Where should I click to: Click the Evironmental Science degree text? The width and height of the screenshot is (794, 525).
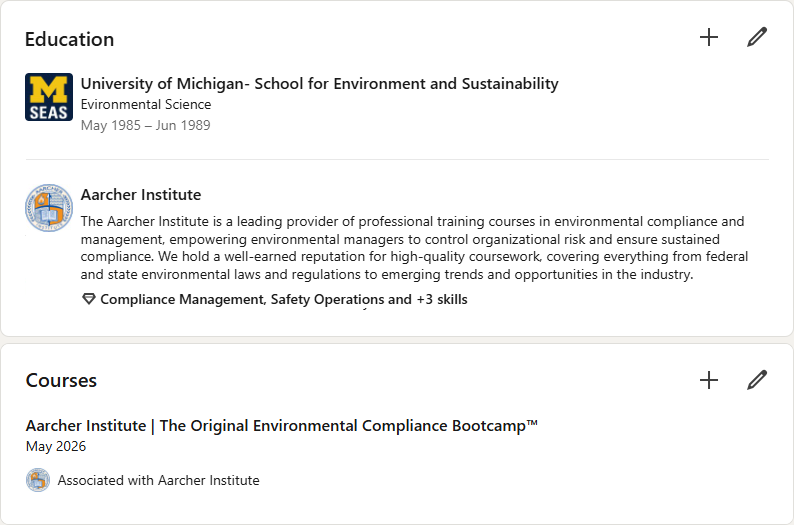(x=146, y=105)
